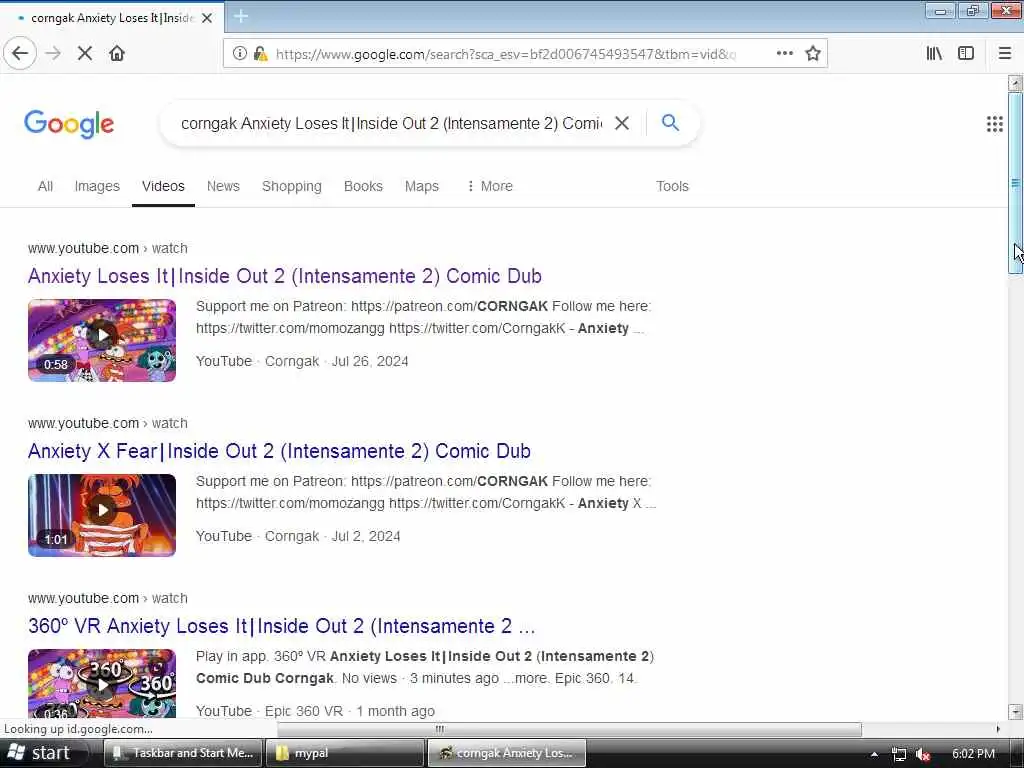Open page actions three-dot menu
The width and height of the screenshot is (1024, 768).
(x=785, y=54)
